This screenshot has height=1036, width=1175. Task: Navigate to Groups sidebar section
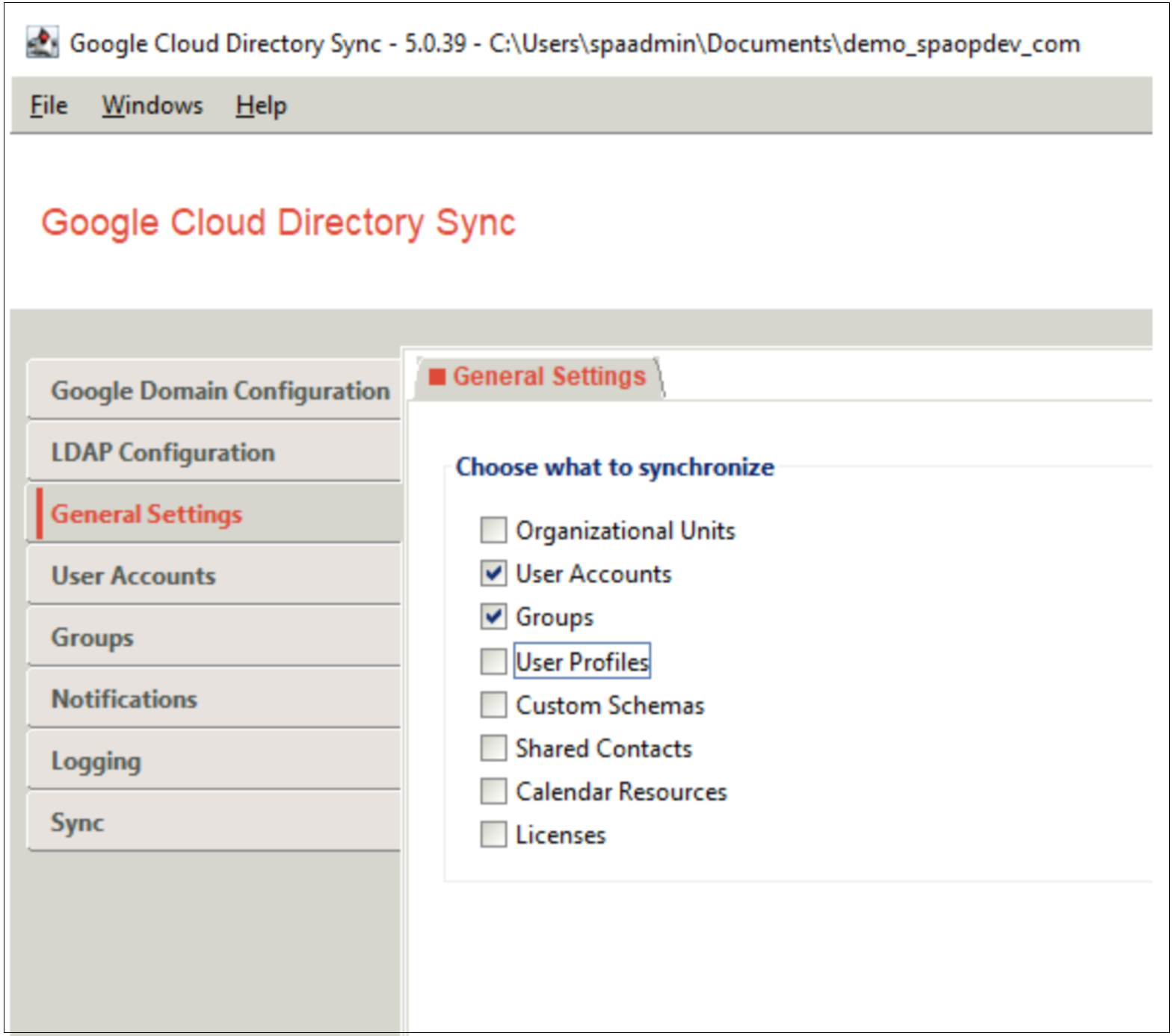(x=92, y=638)
